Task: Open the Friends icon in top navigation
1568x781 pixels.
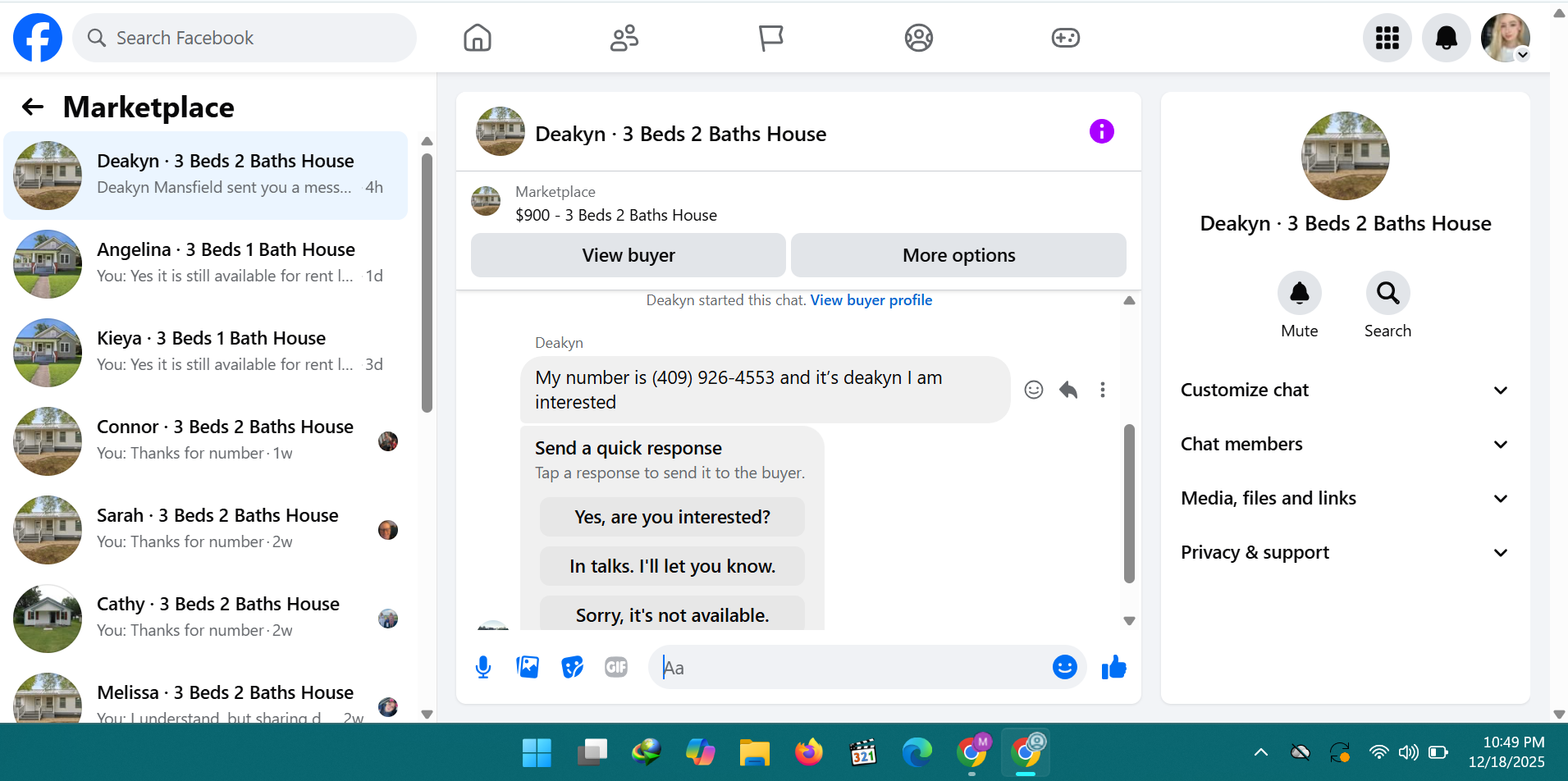Action: (x=624, y=38)
